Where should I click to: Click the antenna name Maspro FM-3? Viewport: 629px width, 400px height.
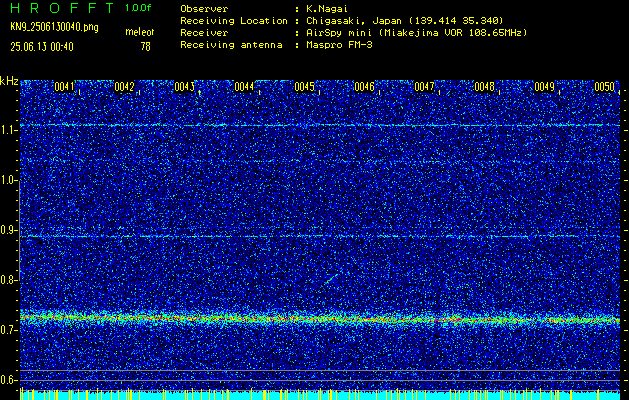339,45
